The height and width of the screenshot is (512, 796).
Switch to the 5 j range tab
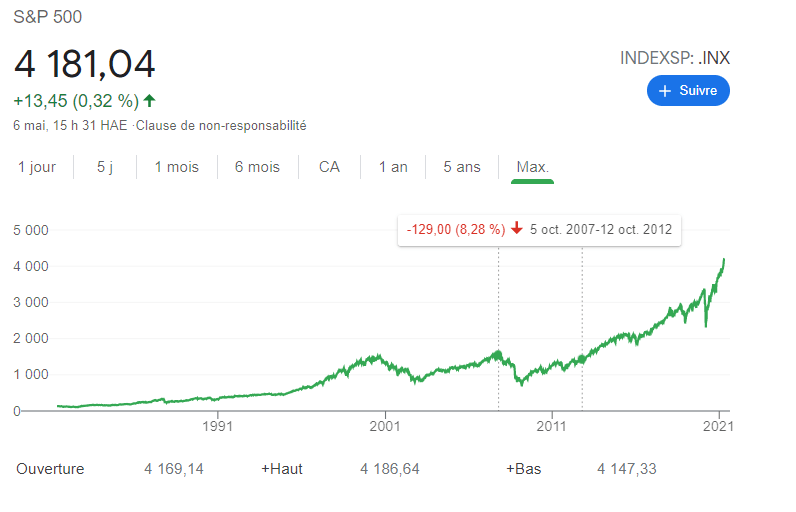pyautogui.click(x=105, y=167)
